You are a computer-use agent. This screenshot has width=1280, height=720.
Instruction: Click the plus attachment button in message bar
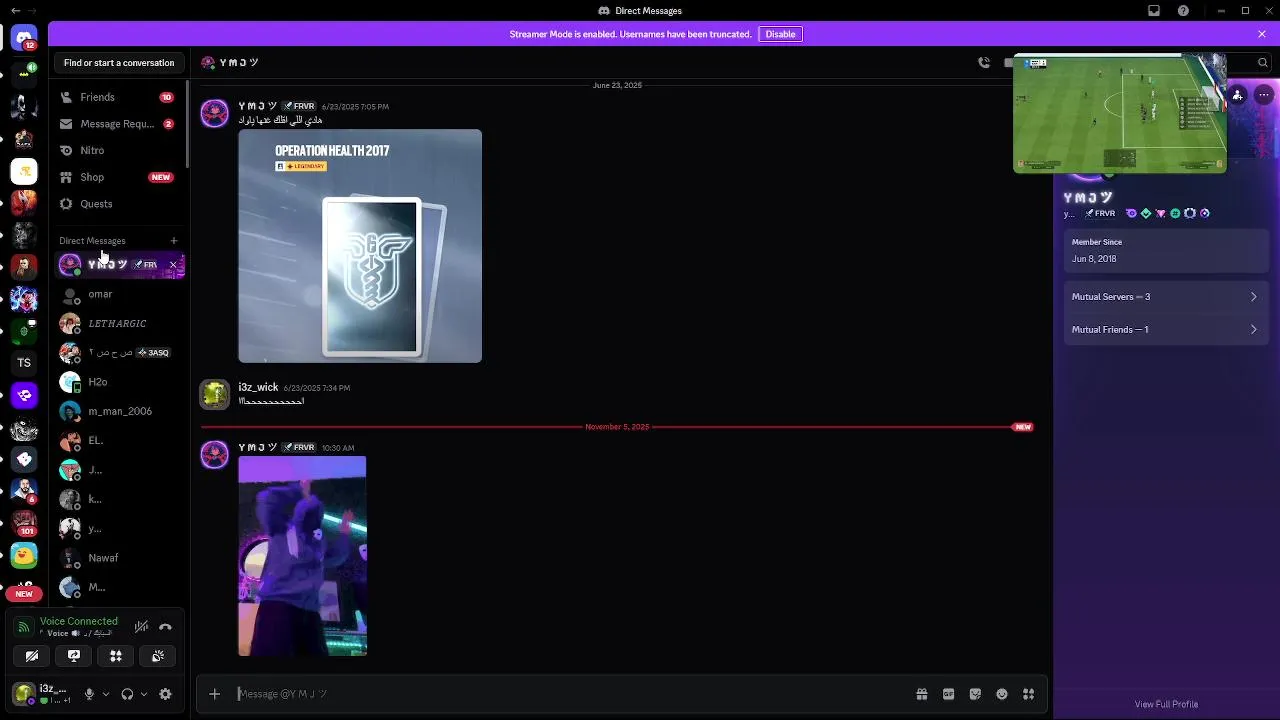214,694
